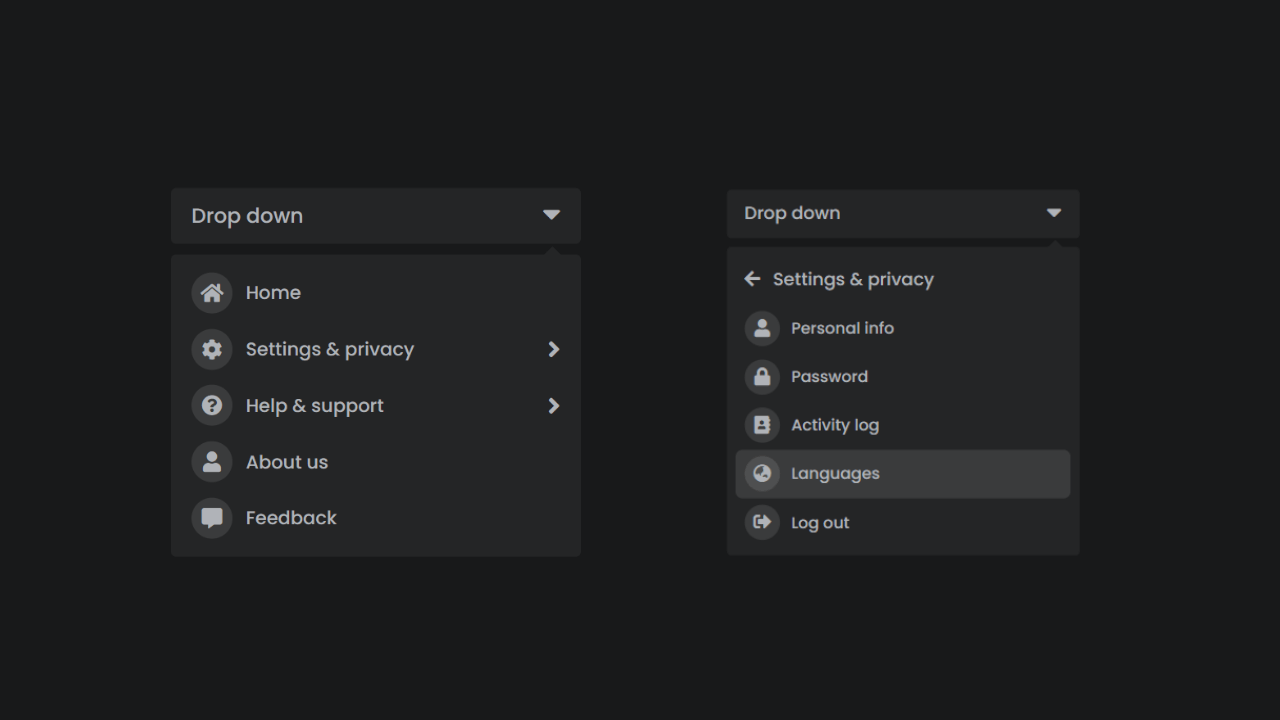1280x720 pixels.
Task: Select the Feedback speech bubble icon
Action: click(212, 517)
